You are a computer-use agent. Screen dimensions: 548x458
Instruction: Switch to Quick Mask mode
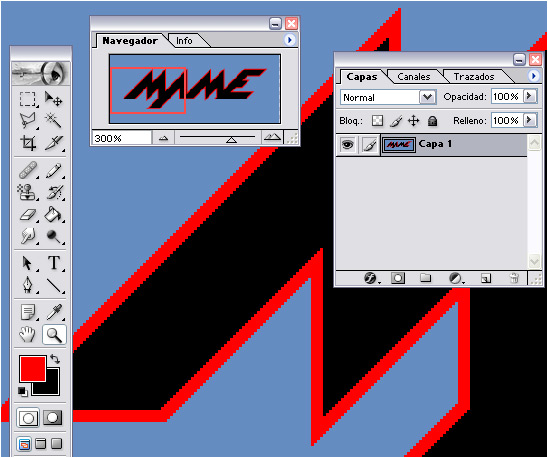pos(52,418)
